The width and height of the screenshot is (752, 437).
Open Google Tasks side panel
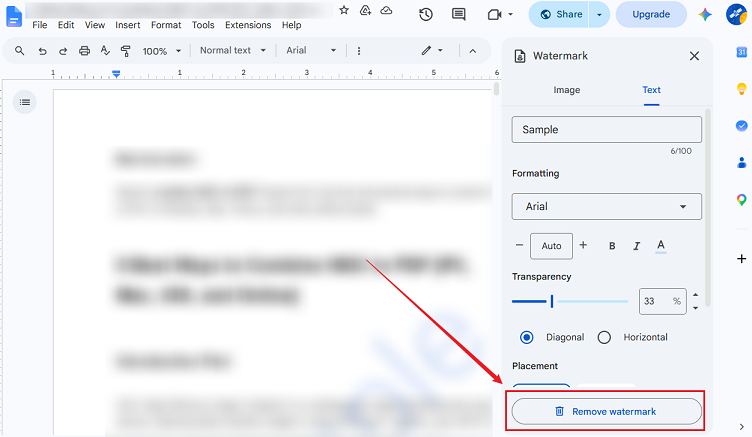point(741,126)
